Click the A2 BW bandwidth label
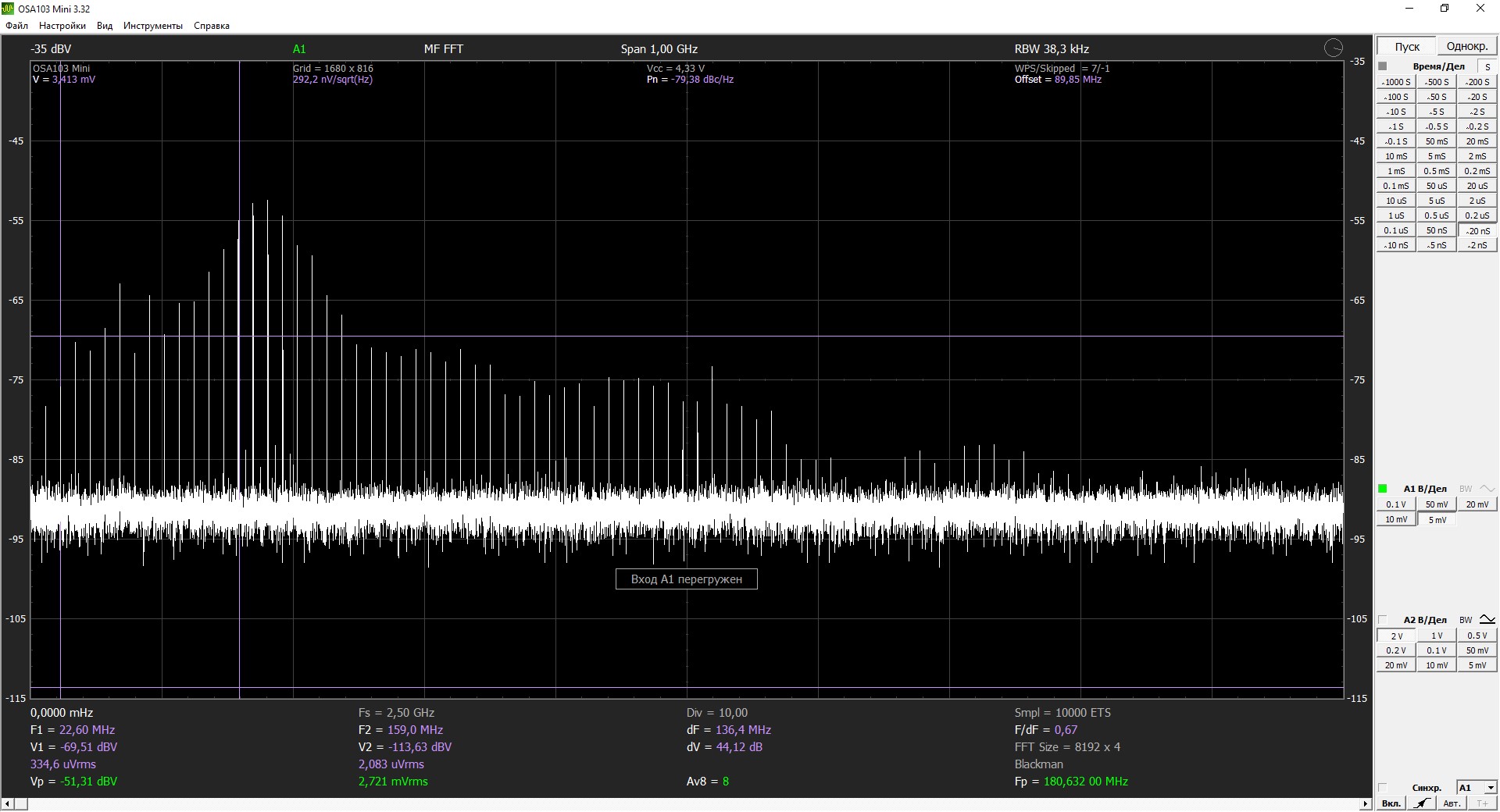1500x812 pixels. tap(1466, 620)
